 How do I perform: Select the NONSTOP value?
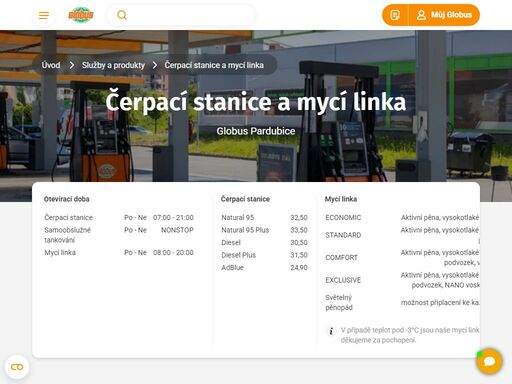point(177,230)
